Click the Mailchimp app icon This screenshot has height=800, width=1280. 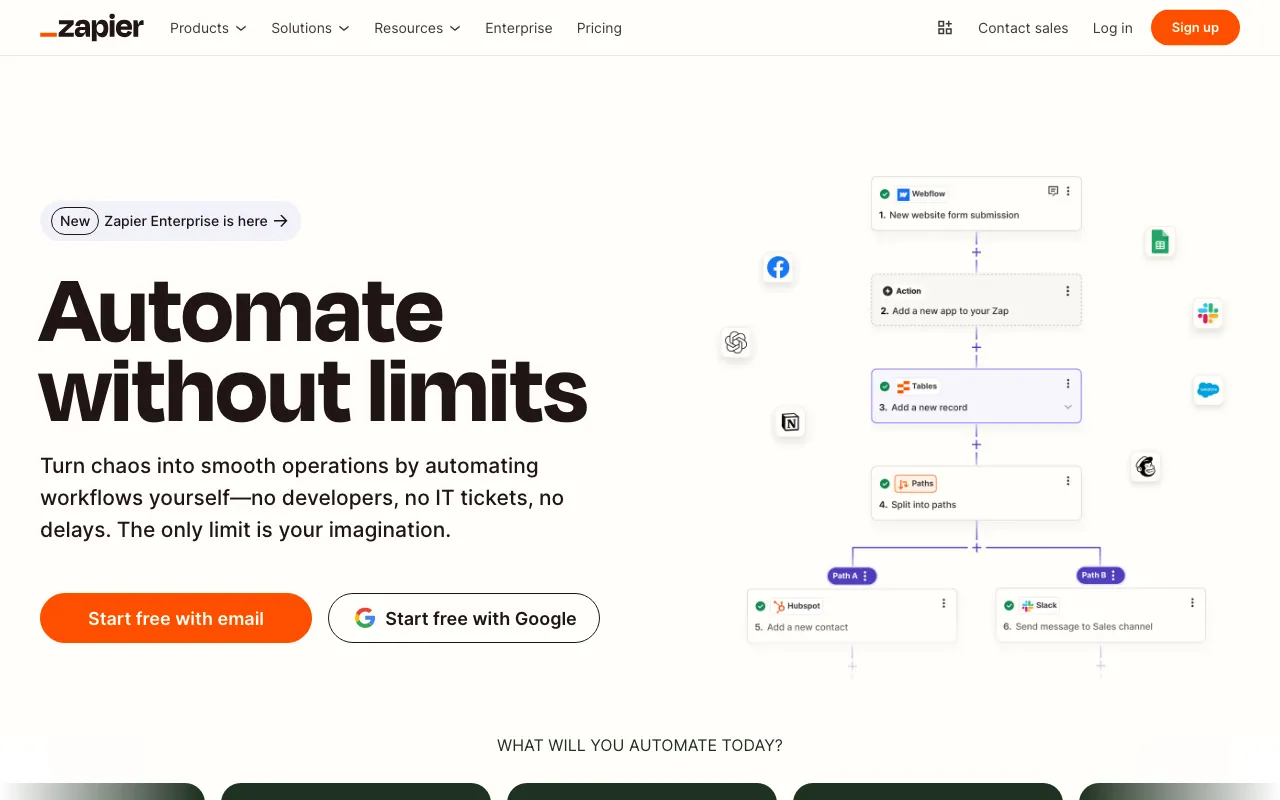pyautogui.click(x=1145, y=466)
